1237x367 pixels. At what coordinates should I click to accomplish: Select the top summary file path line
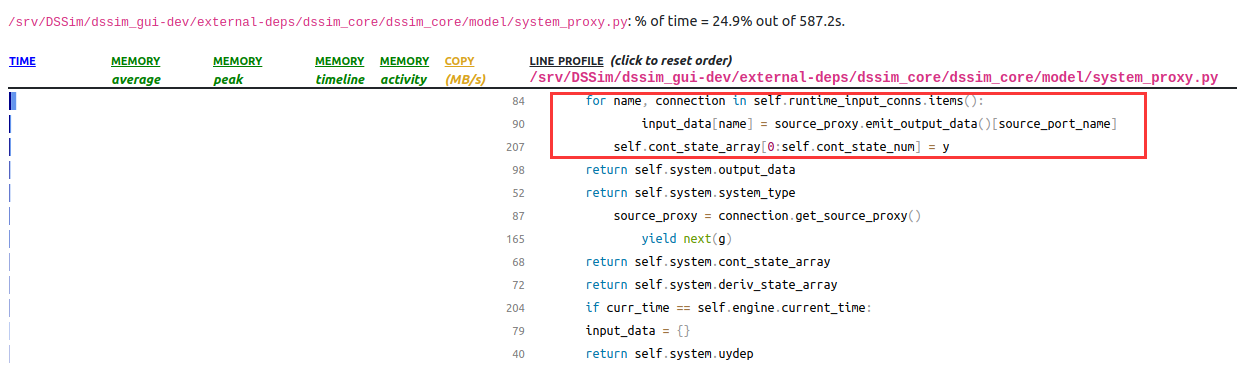[423, 20]
